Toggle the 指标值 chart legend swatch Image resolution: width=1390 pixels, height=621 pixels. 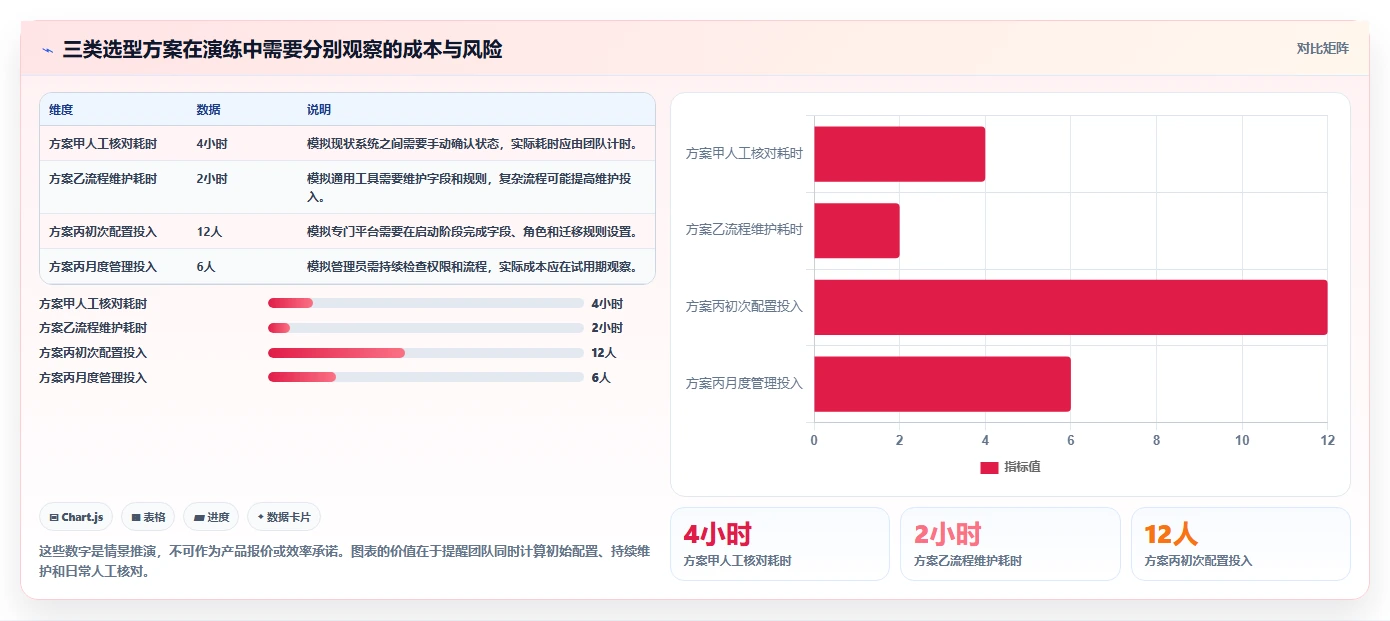989,467
